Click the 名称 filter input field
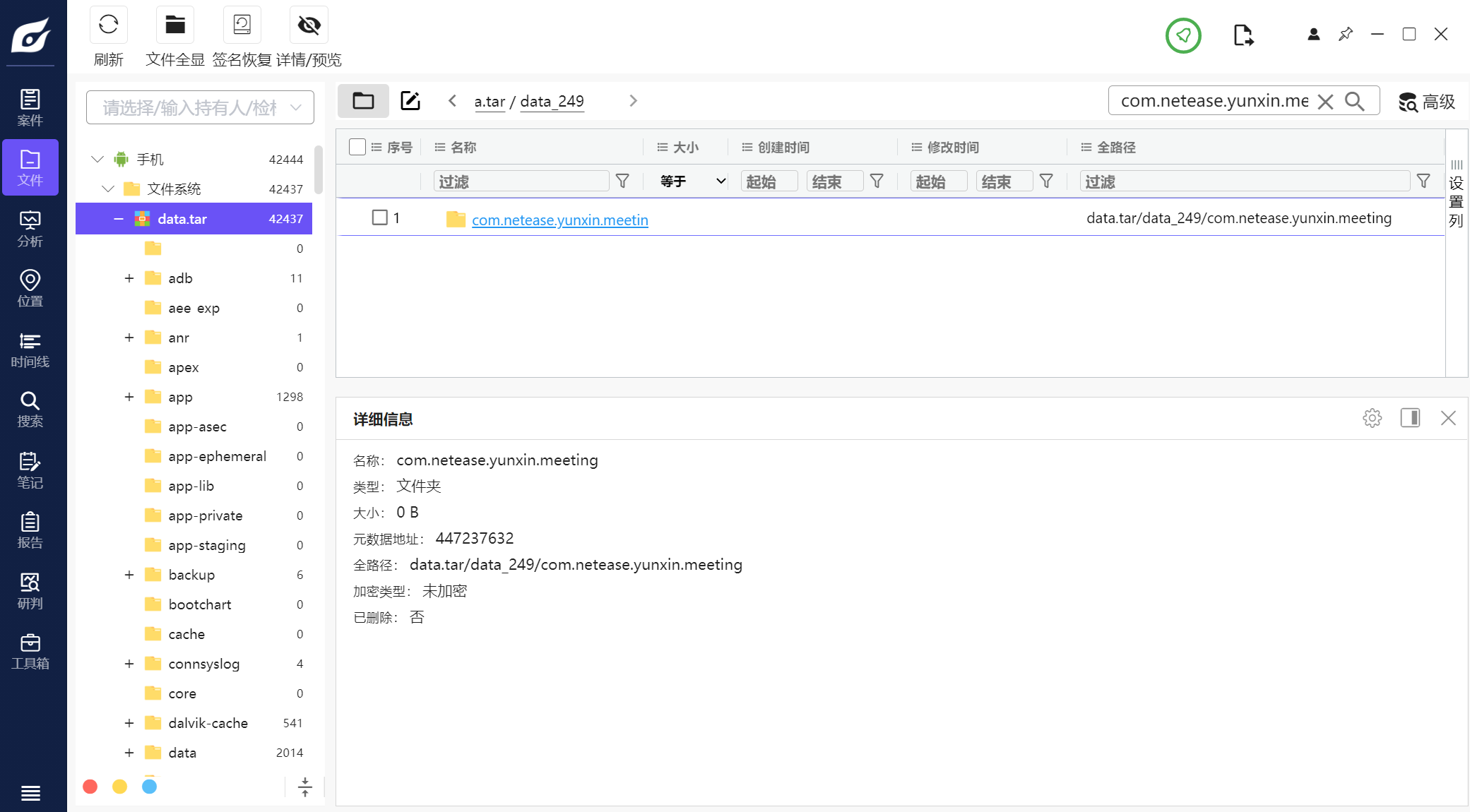The width and height of the screenshot is (1470, 812). (x=521, y=181)
